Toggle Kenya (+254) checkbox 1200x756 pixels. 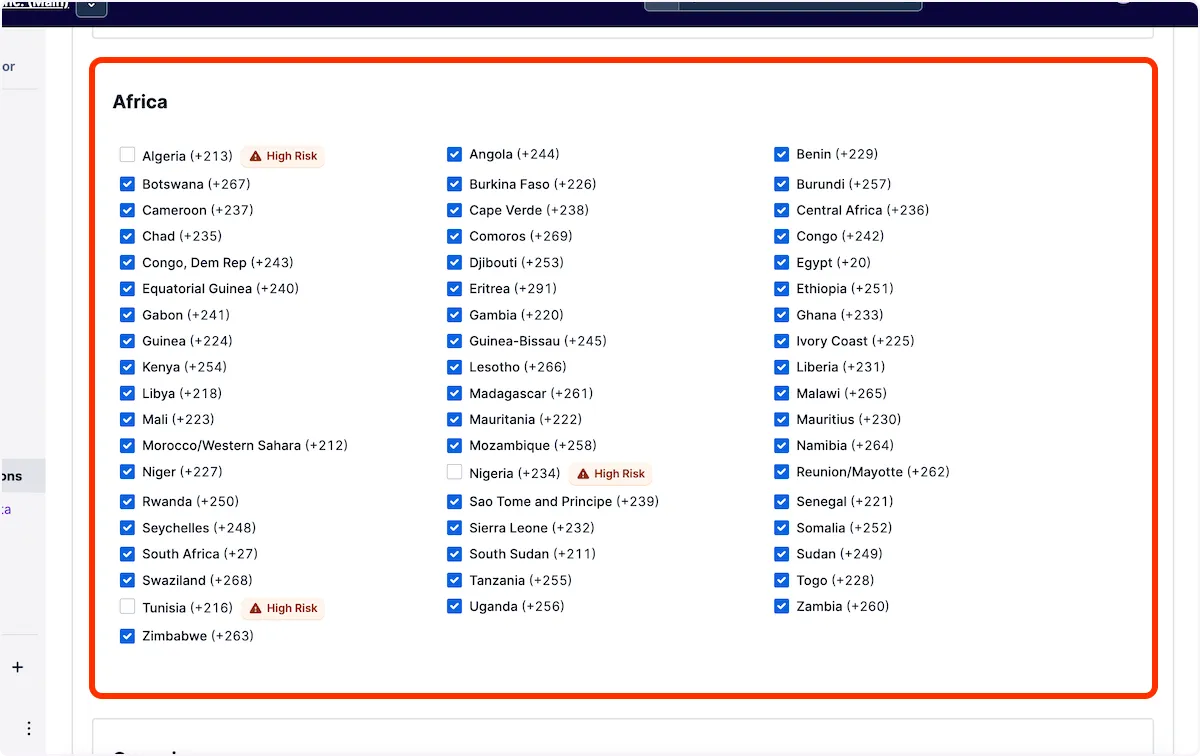click(x=127, y=366)
